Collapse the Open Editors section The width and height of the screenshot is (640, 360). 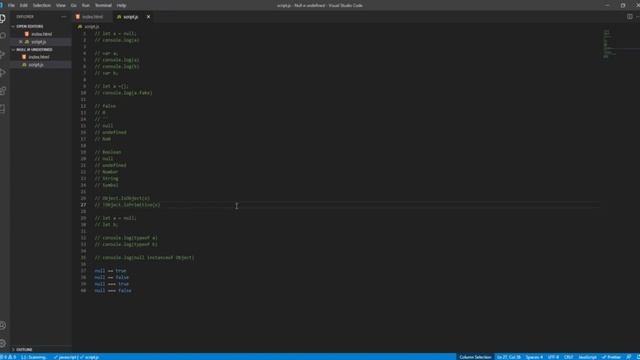point(29,27)
